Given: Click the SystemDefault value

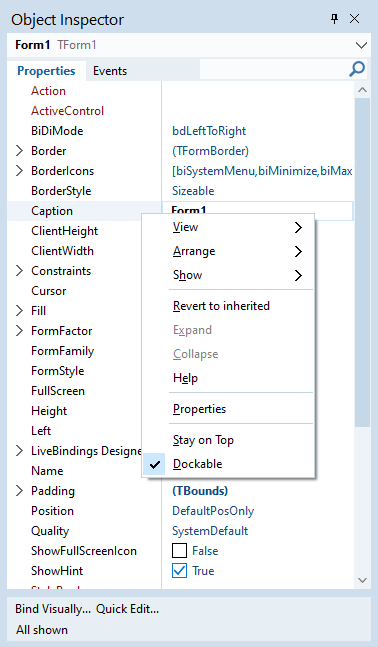Looking at the screenshot, I should point(210,531).
